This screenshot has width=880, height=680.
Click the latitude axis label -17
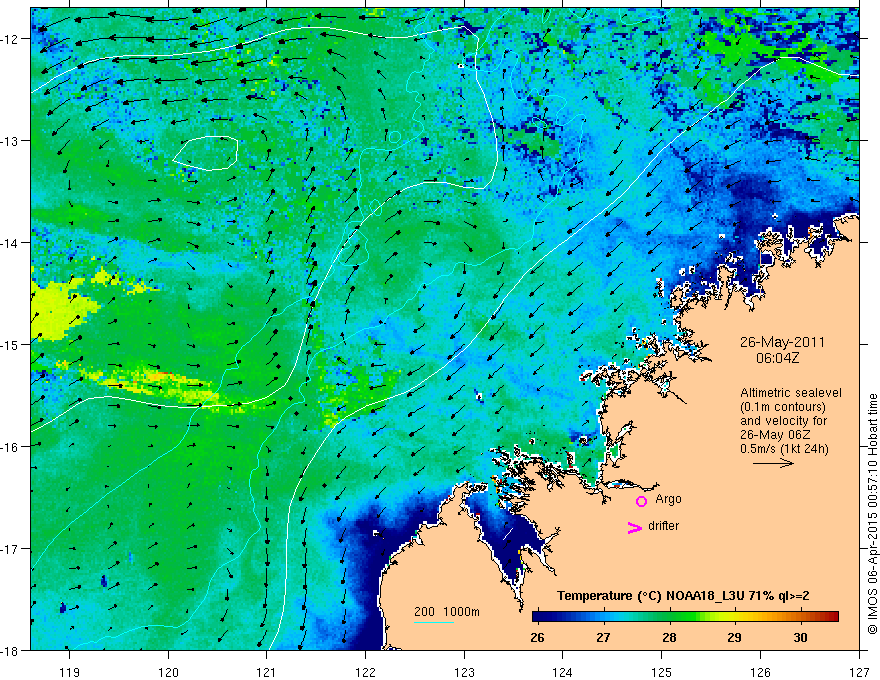(10, 549)
